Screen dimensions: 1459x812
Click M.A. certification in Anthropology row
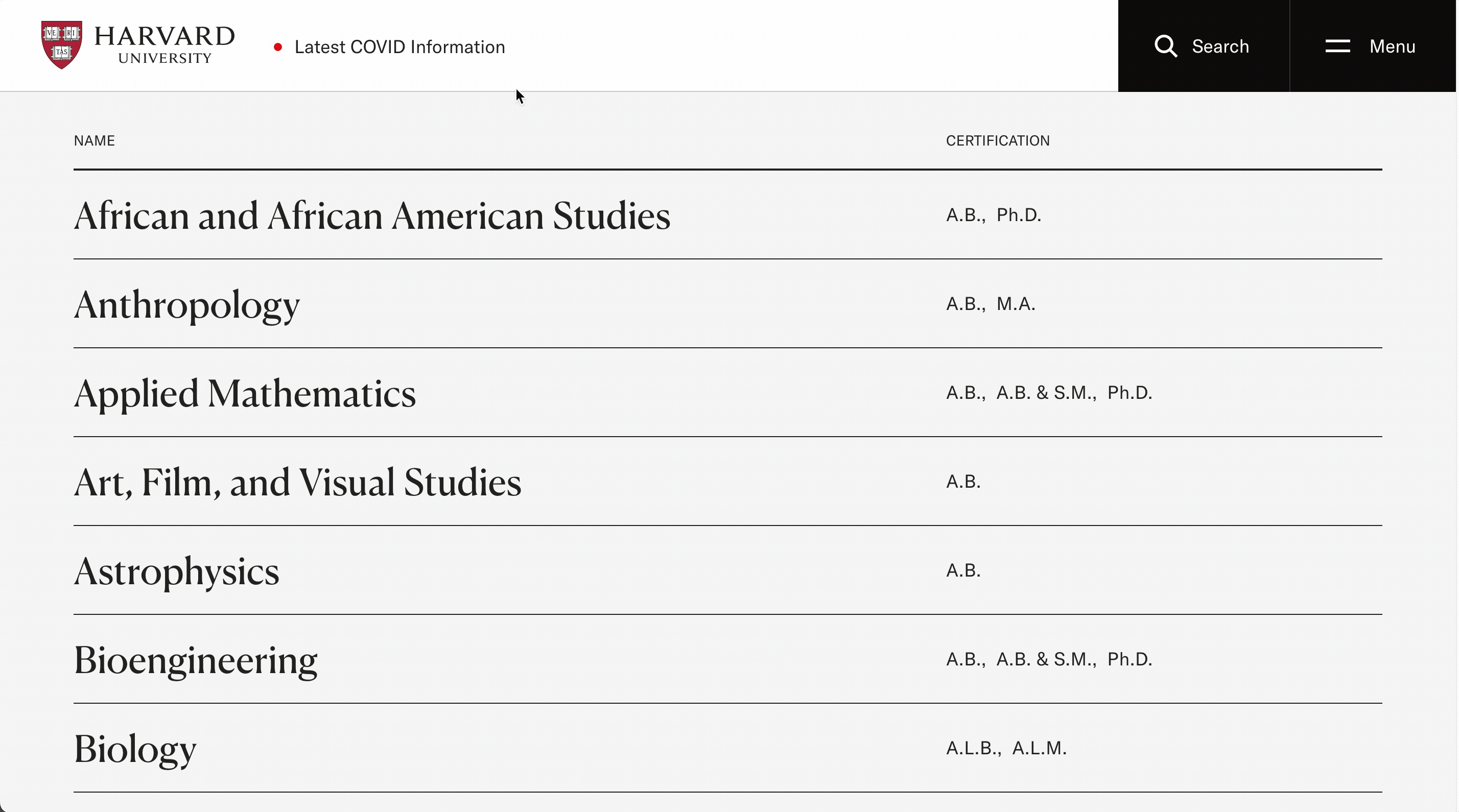click(x=1016, y=304)
